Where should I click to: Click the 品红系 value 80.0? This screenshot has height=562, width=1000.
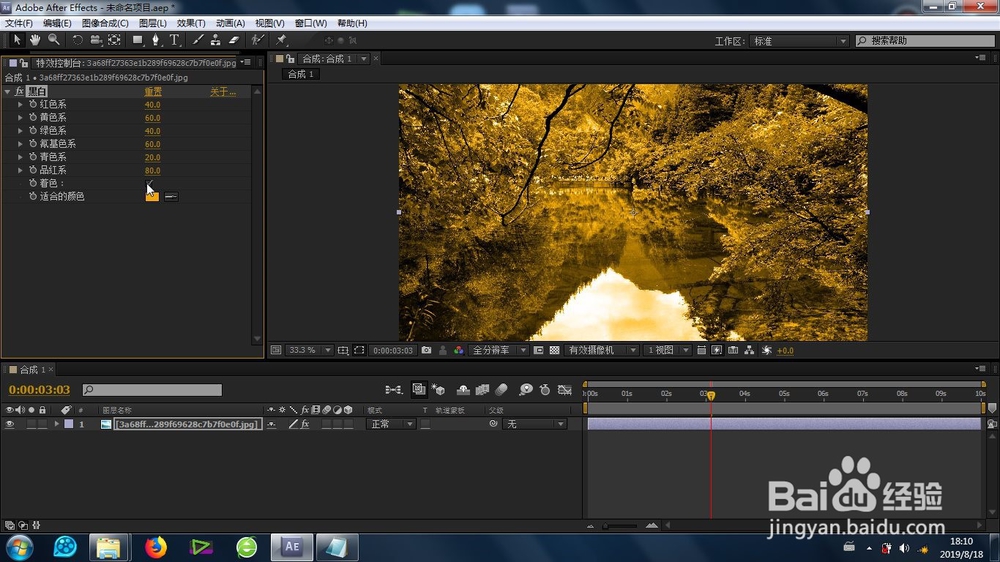[152, 170]
